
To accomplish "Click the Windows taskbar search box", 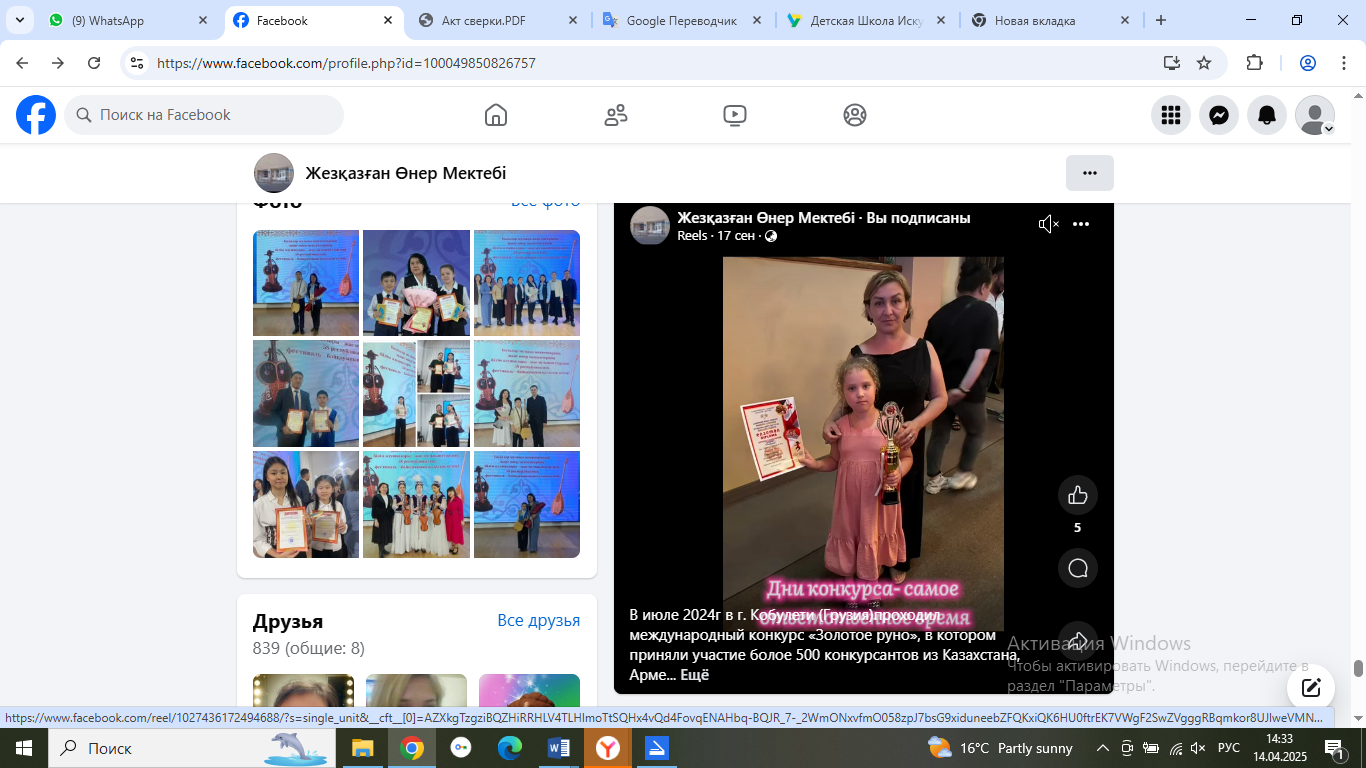I will click(192, 748).
